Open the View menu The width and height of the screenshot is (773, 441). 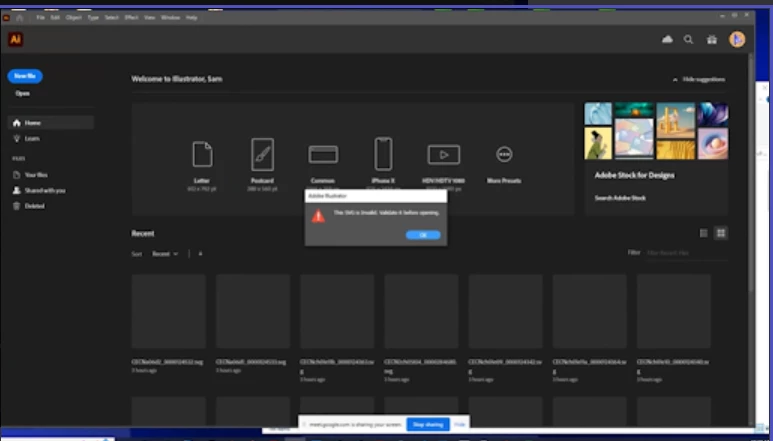coord(149,18)
